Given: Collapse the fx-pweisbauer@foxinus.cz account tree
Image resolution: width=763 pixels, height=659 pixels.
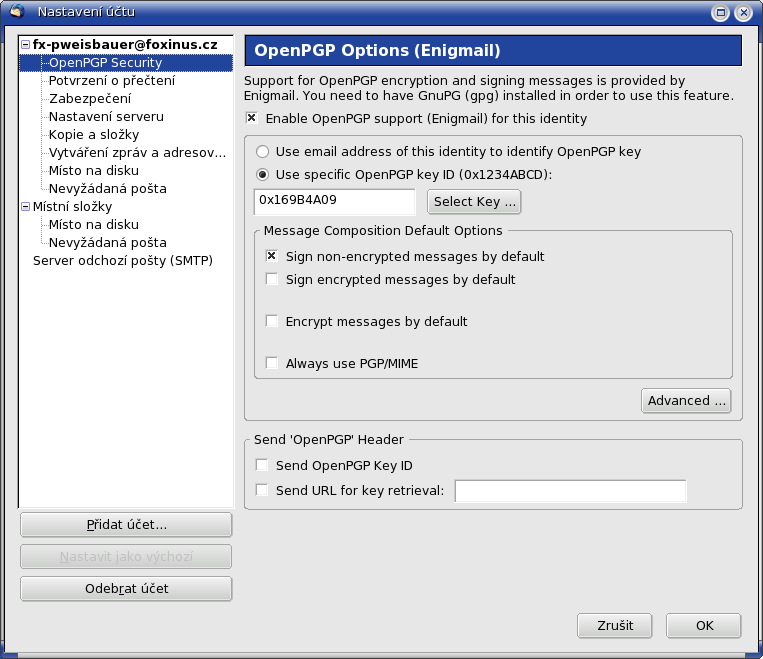Looking at the screenshot, I should [x=26, y=45].
